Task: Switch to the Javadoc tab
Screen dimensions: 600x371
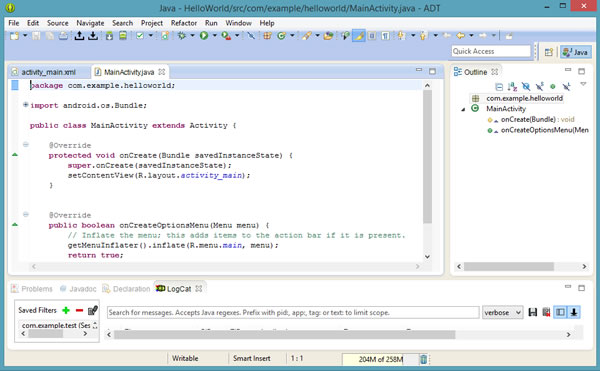Action: coord(78,289)
